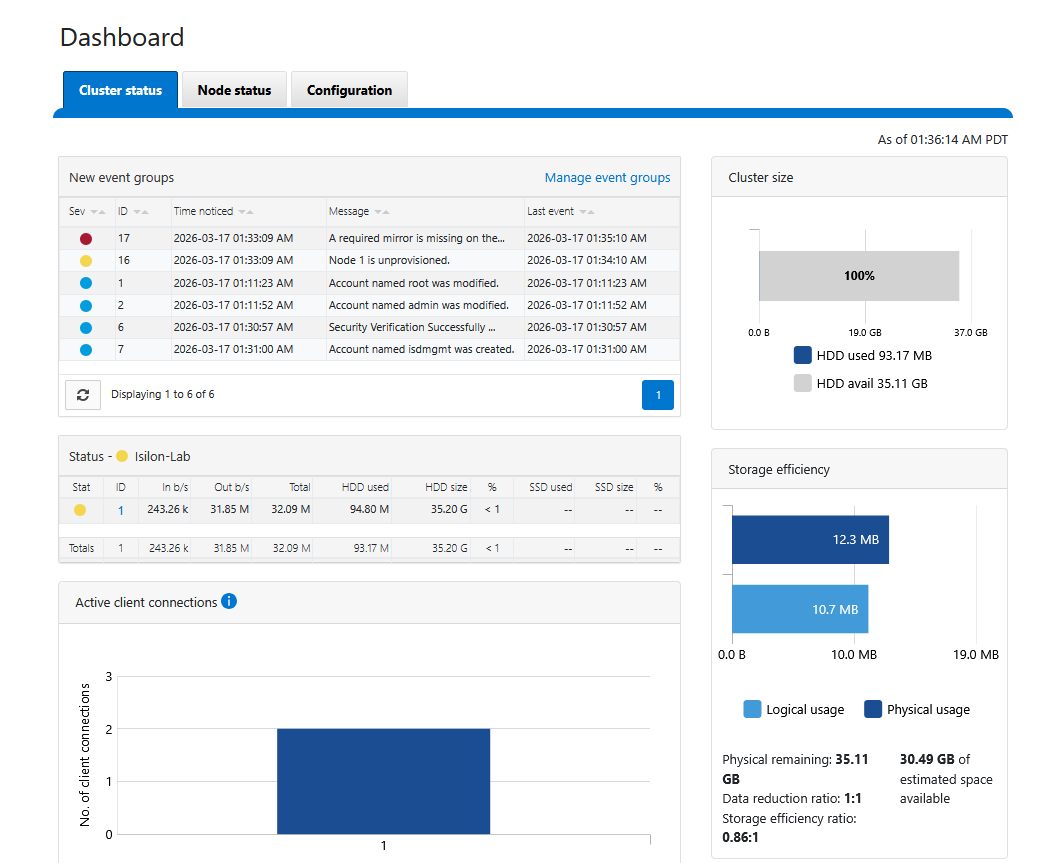Open the Configuration tab

tap(349, 90)
